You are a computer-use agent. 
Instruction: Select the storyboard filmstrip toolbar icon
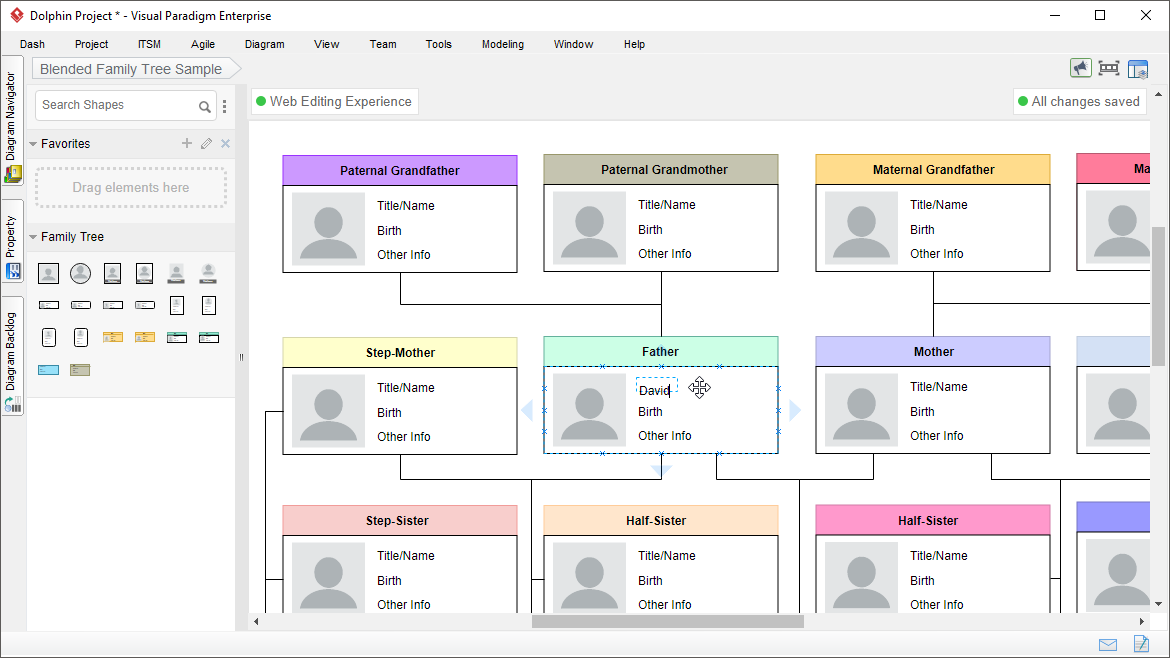click(1109, 68)
